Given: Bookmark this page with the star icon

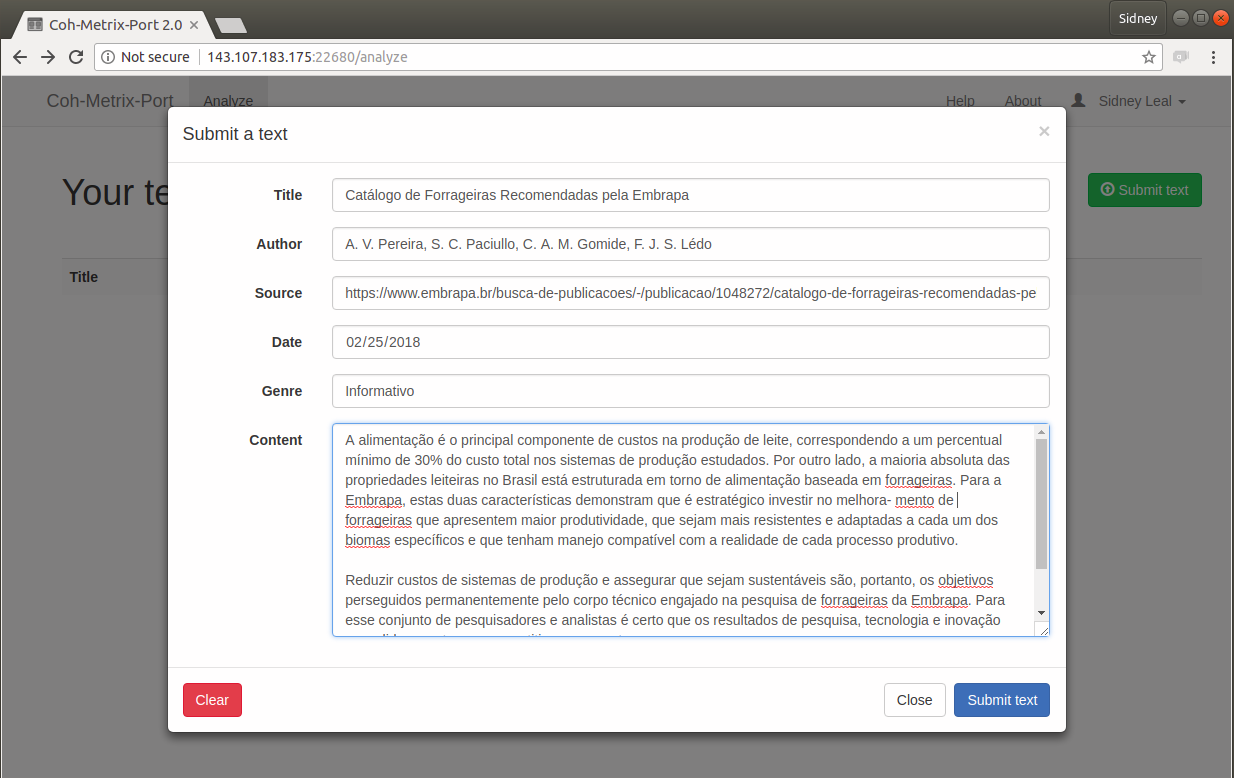Looking at the screenshot, I should tap(1149, 57).
